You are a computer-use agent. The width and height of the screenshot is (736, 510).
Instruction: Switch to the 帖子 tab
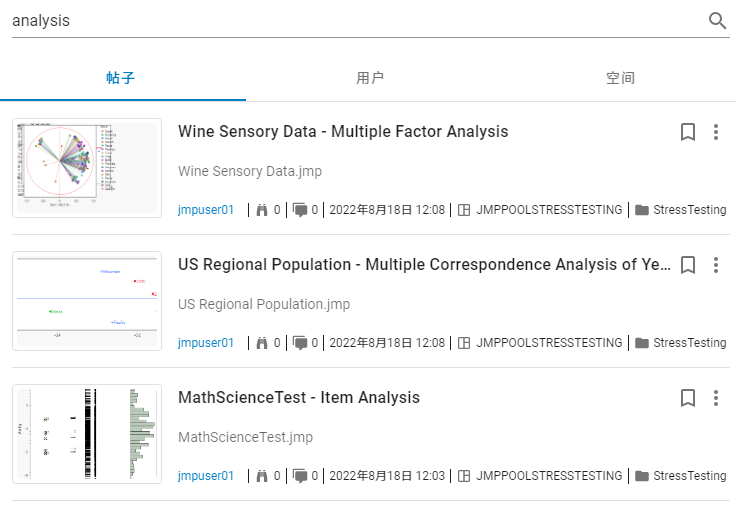click(121, 78)
